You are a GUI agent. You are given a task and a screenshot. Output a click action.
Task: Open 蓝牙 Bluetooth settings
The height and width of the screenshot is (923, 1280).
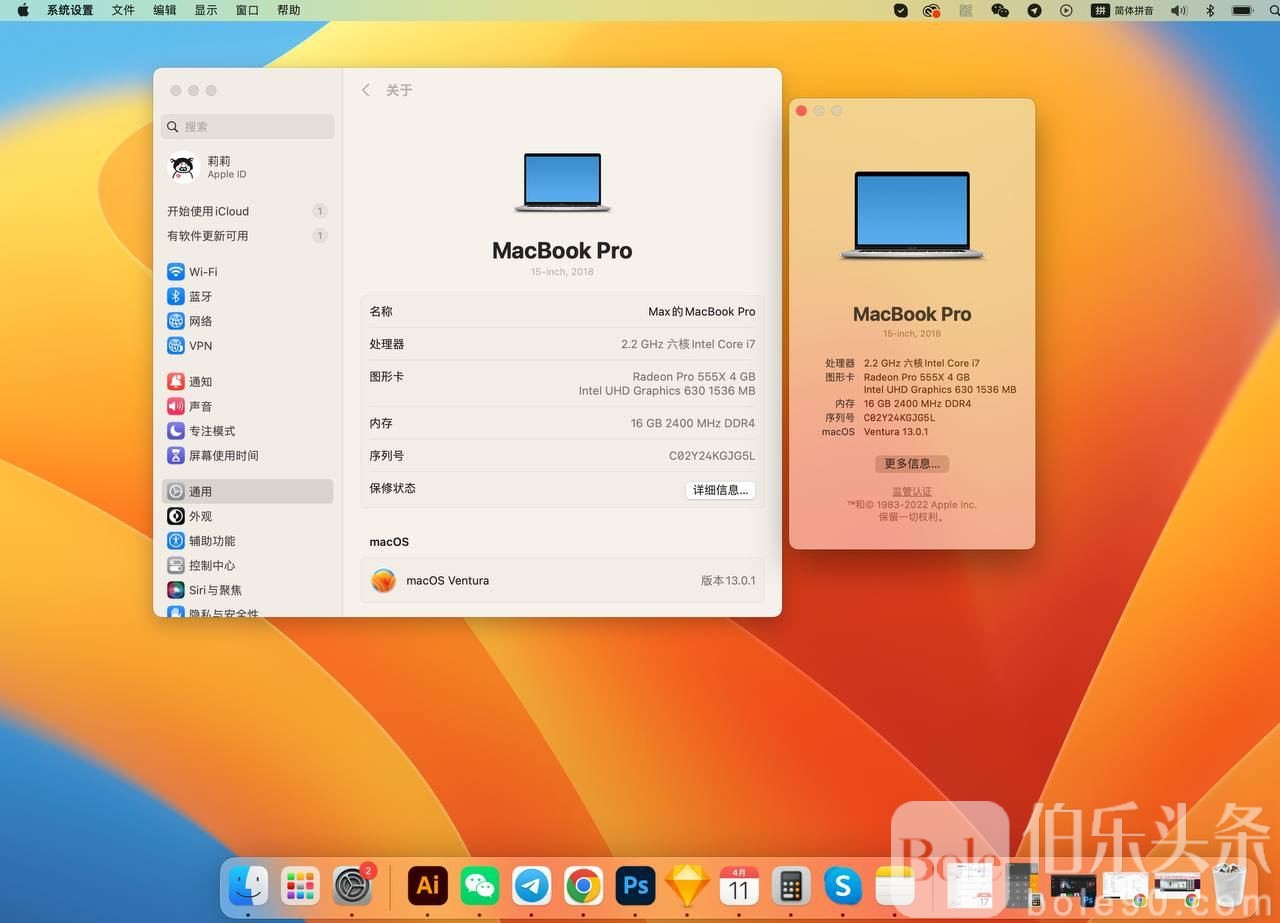[200, 297]
